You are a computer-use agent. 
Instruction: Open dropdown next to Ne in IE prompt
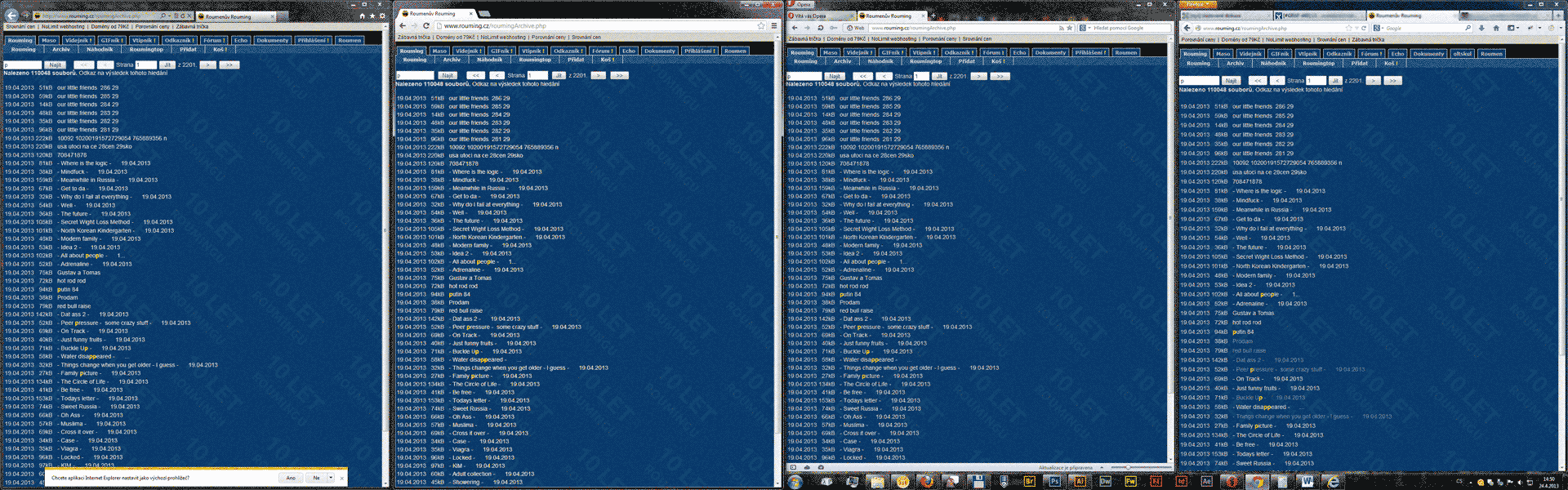click(331, 478)
